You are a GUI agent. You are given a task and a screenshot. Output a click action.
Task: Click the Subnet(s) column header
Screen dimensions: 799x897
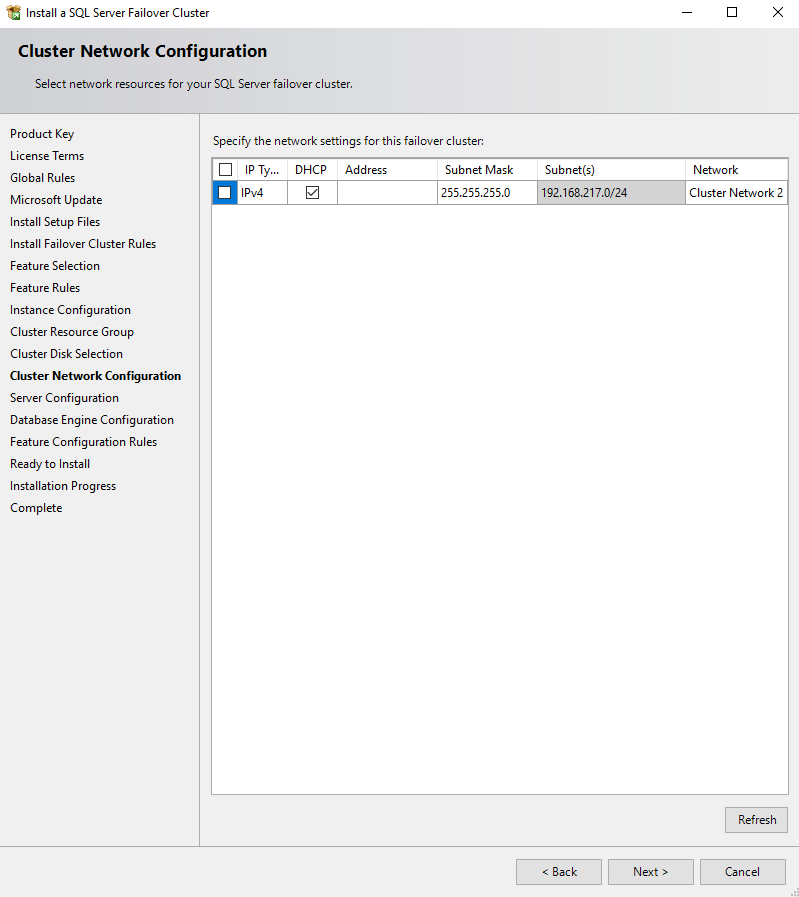coord(611,170)
